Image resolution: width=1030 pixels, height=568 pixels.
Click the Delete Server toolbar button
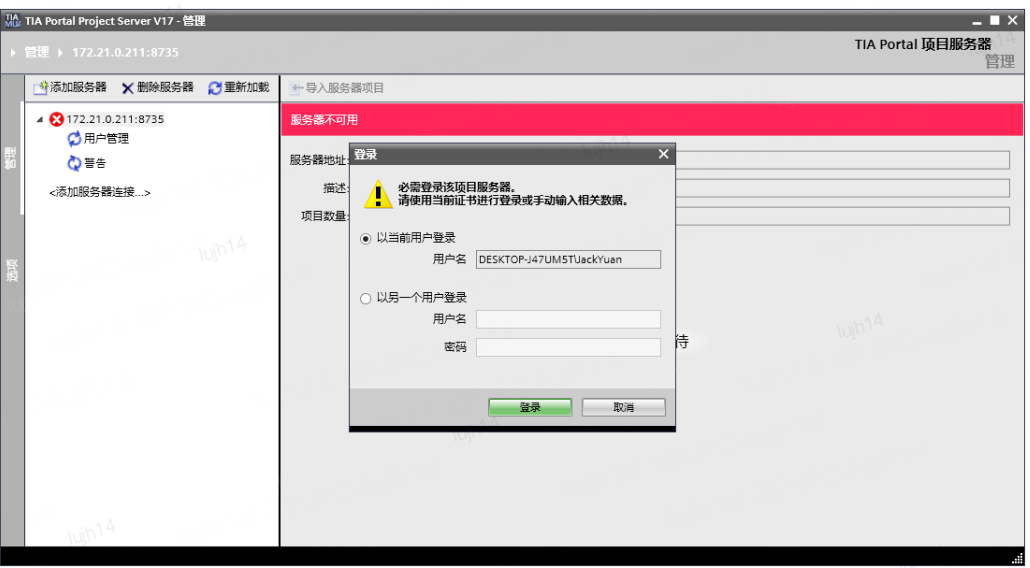(158, 87)
